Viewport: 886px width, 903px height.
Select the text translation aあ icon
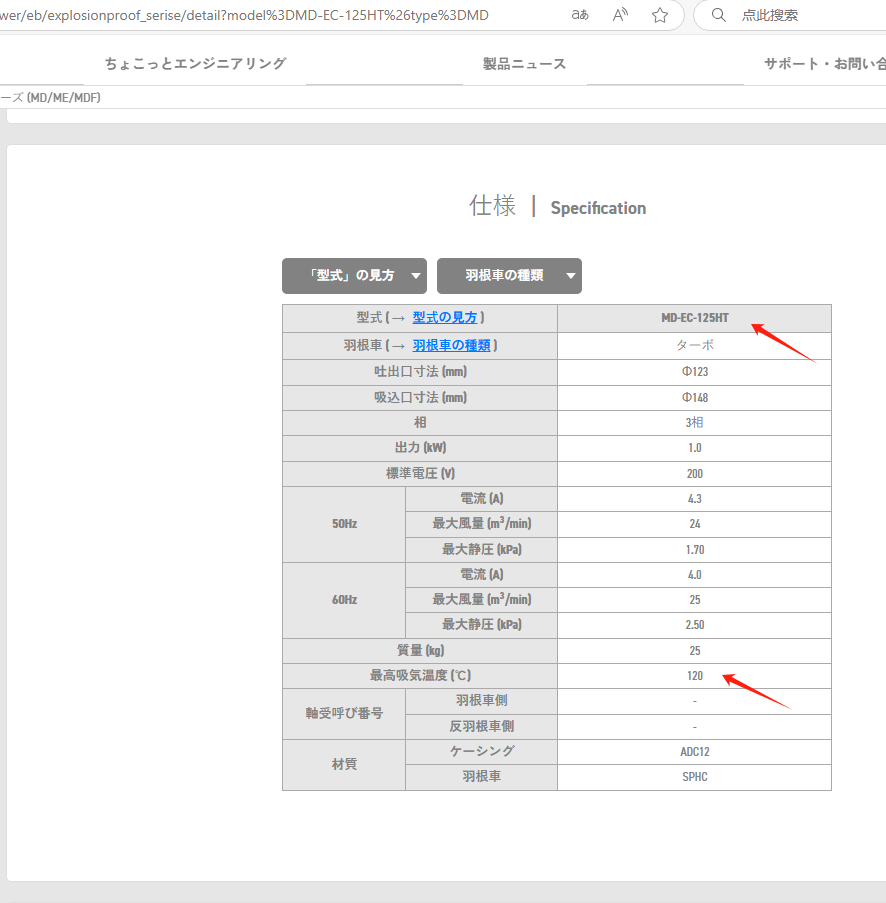(x=579, y=15)
